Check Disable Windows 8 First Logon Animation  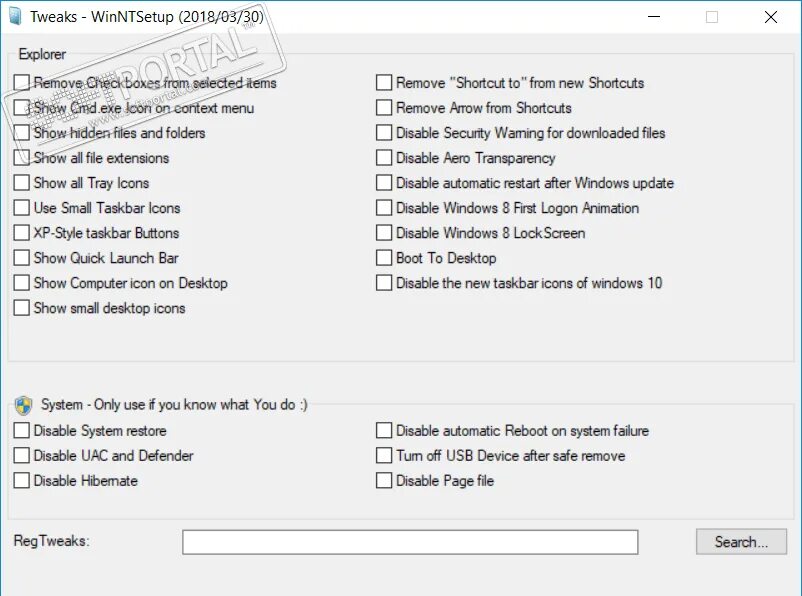point(384,208)
